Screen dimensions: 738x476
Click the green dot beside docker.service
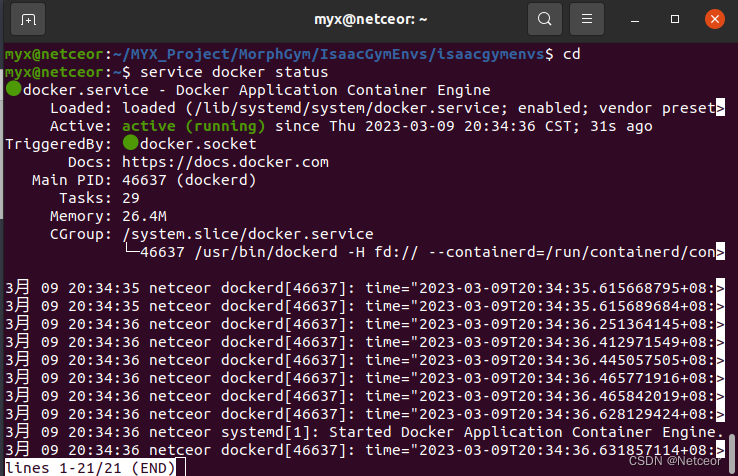[x=13, y=90]
